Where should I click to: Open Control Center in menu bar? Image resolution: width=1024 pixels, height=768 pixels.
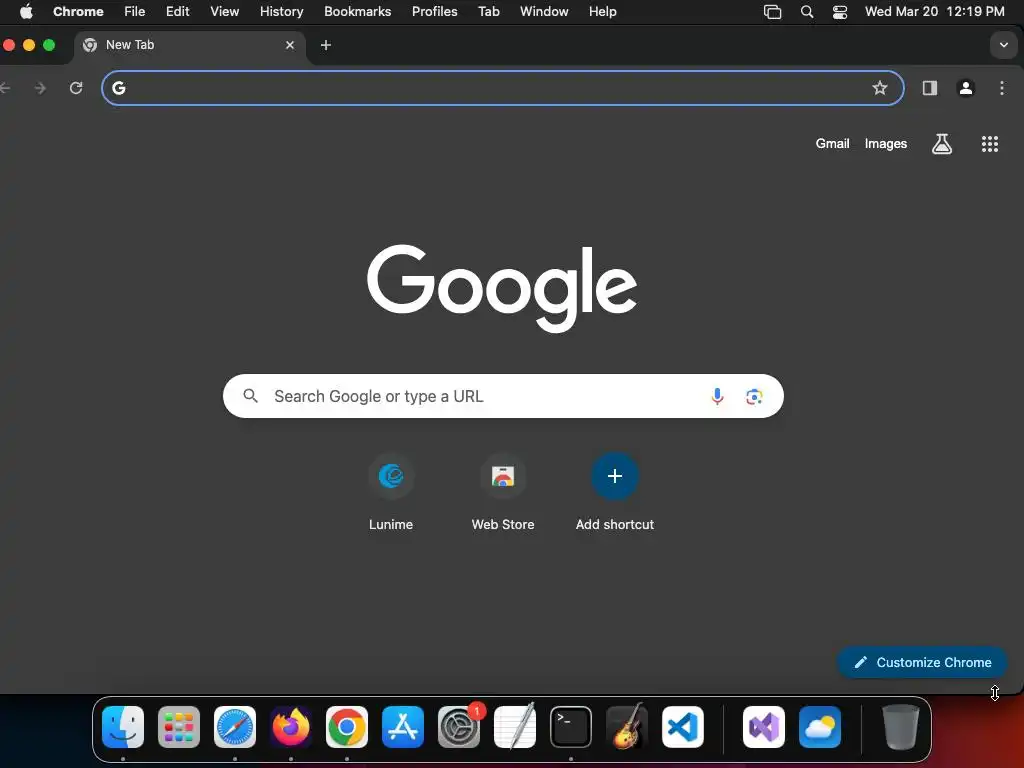840,12
